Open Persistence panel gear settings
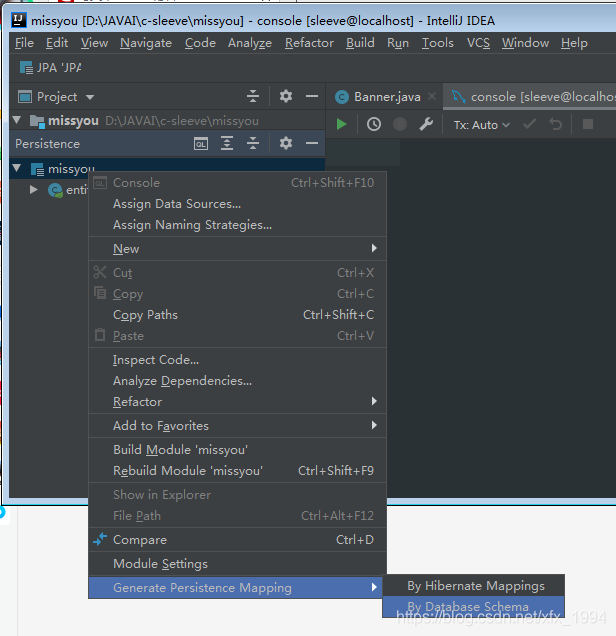 click(x=285, y=143)
